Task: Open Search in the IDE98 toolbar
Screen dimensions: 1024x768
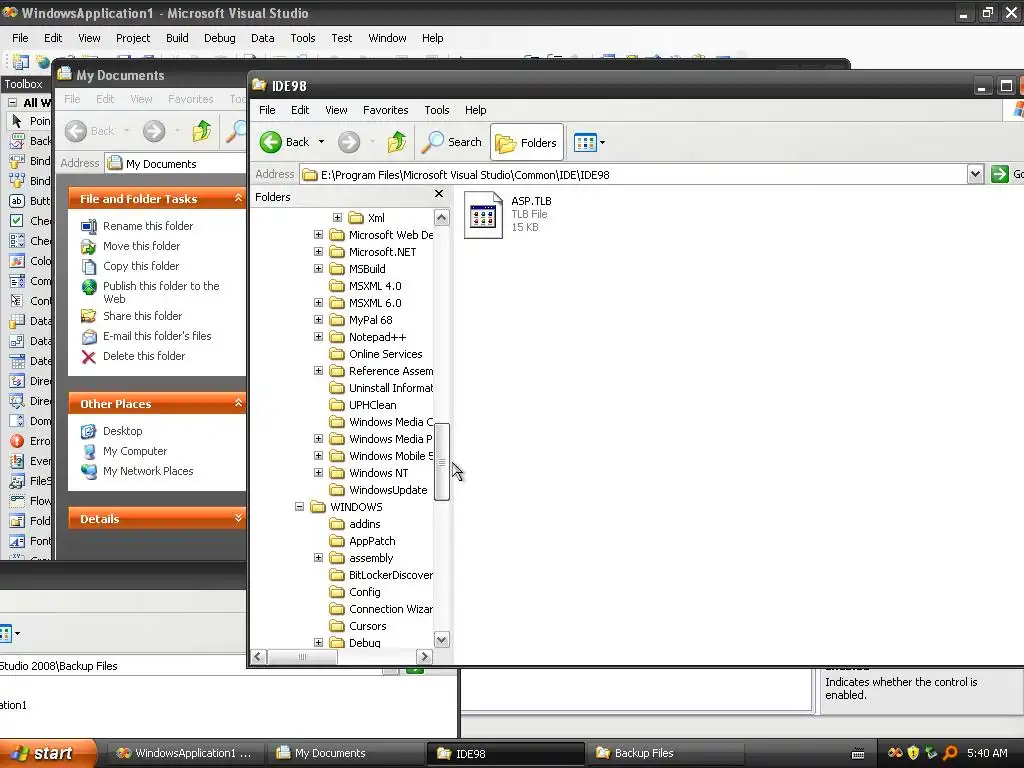Action: 451,142
